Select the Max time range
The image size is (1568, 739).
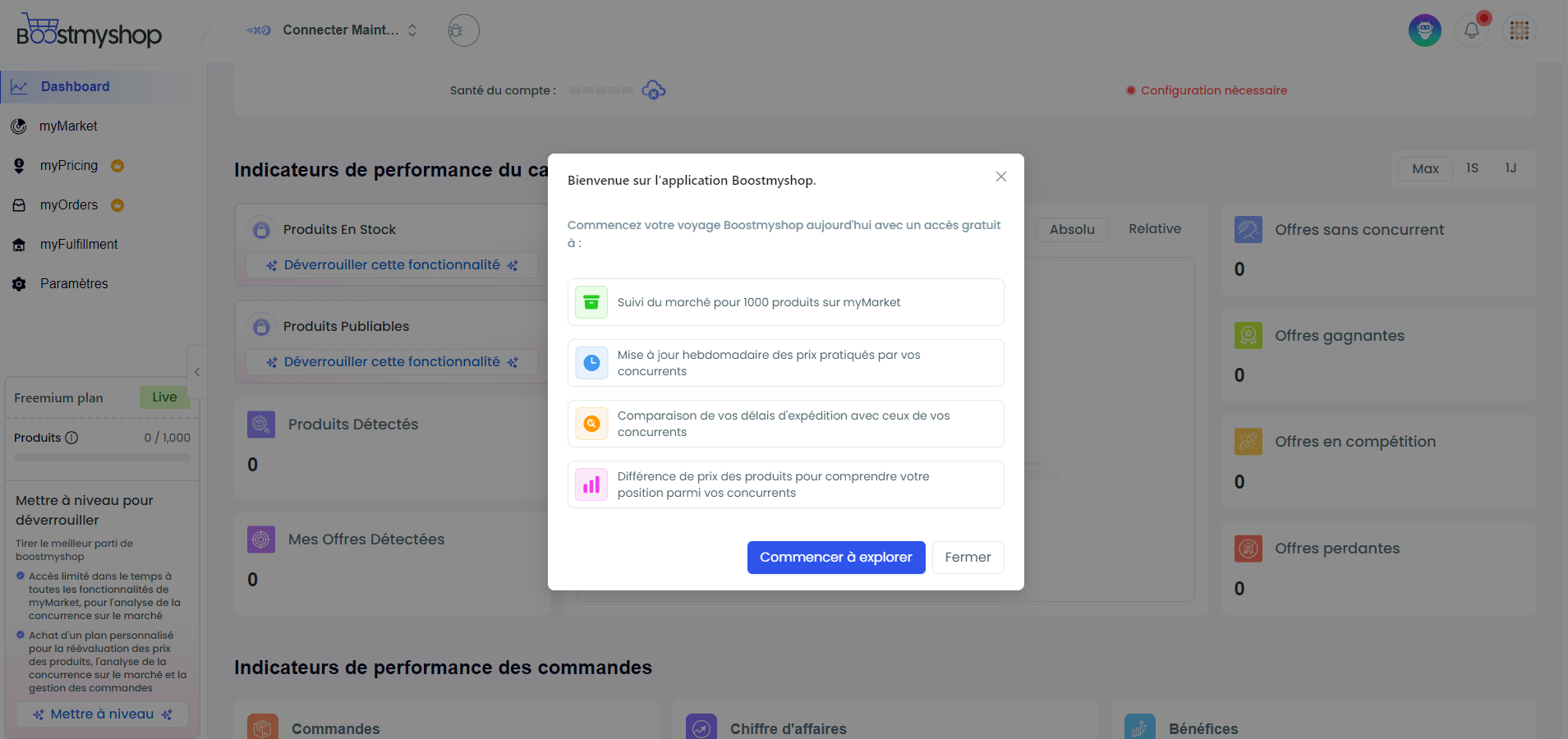coord(1425,168)
